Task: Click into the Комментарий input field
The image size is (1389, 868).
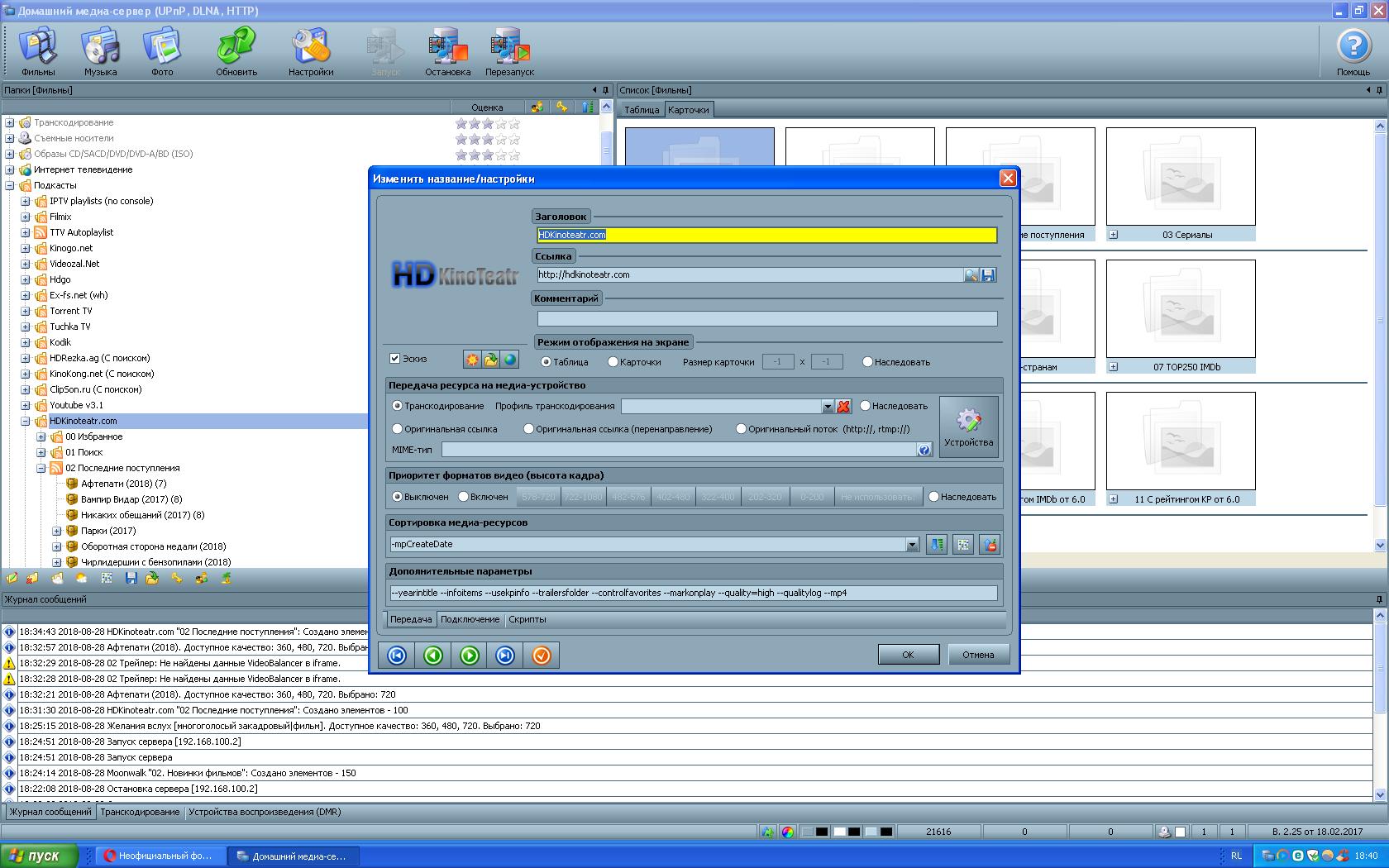Action: point(766,318)
